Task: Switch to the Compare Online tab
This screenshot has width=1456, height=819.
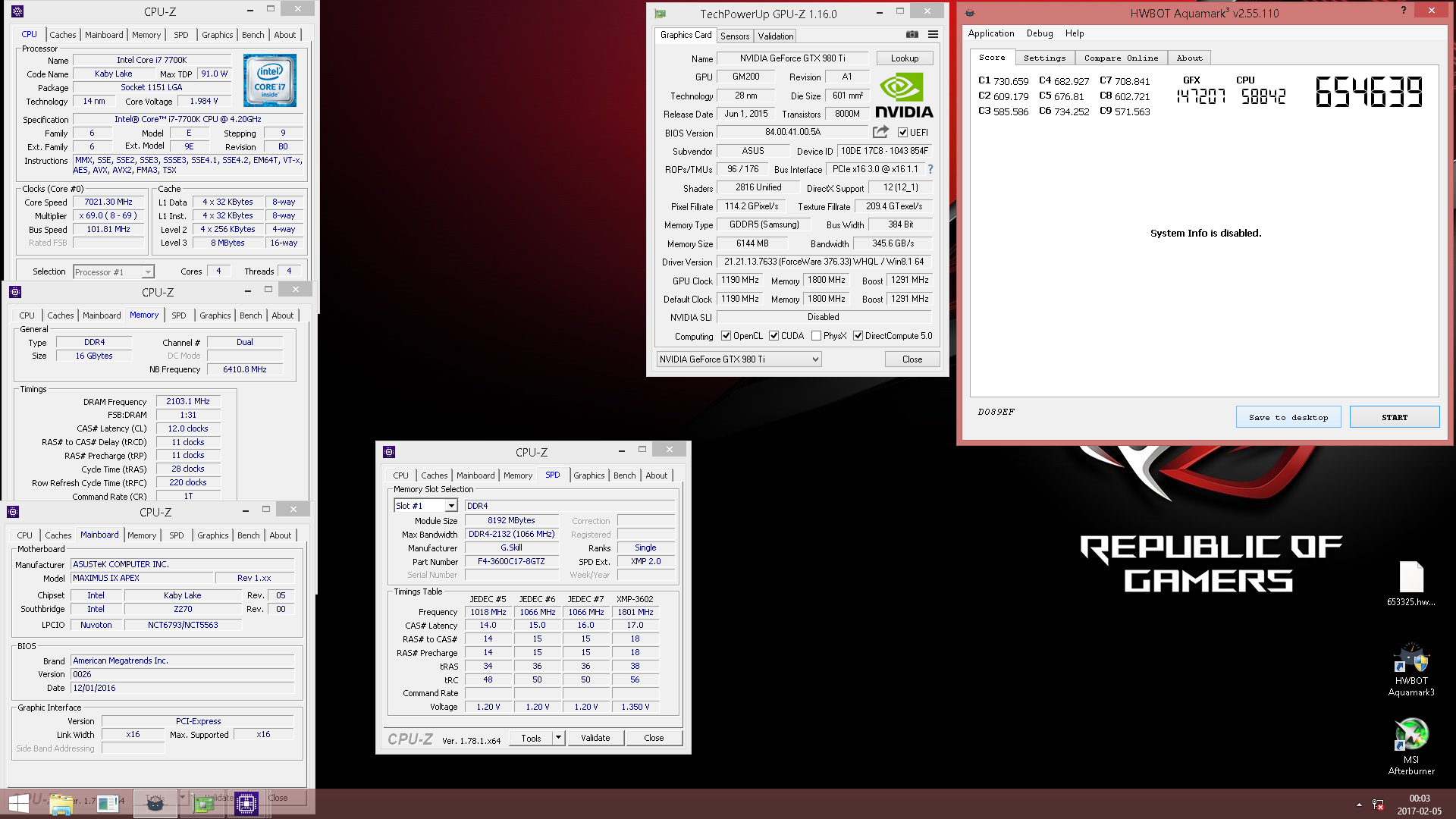Action: [x=1121, y=58]
